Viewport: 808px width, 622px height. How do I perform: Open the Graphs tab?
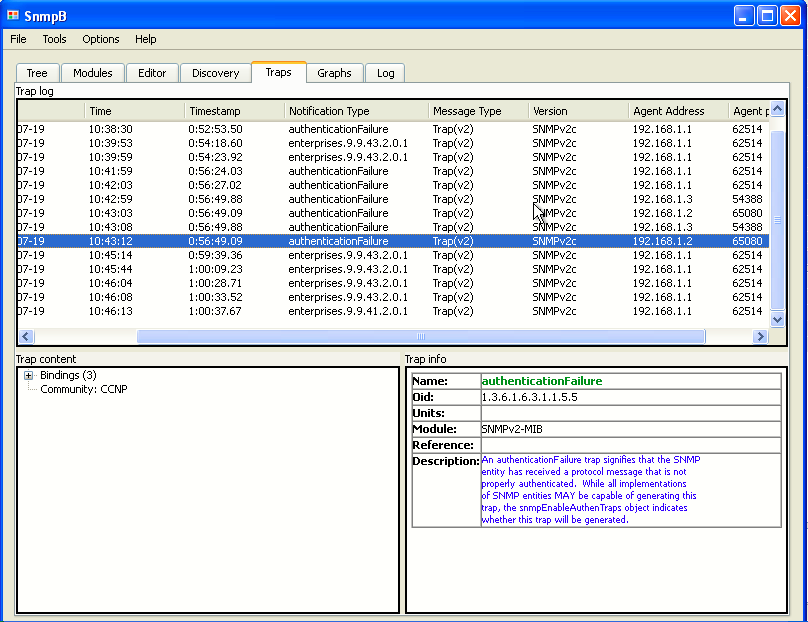(334, 73)
